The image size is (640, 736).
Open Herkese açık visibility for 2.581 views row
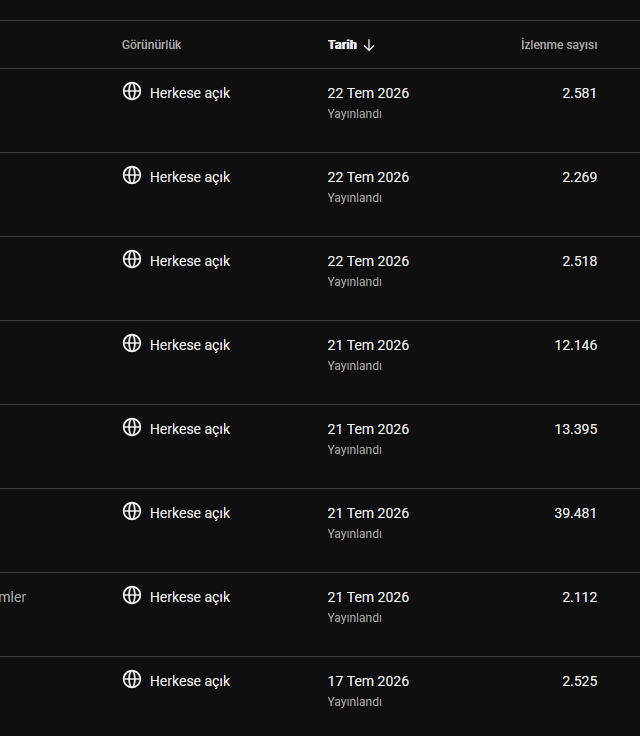[x=190, y=93]
